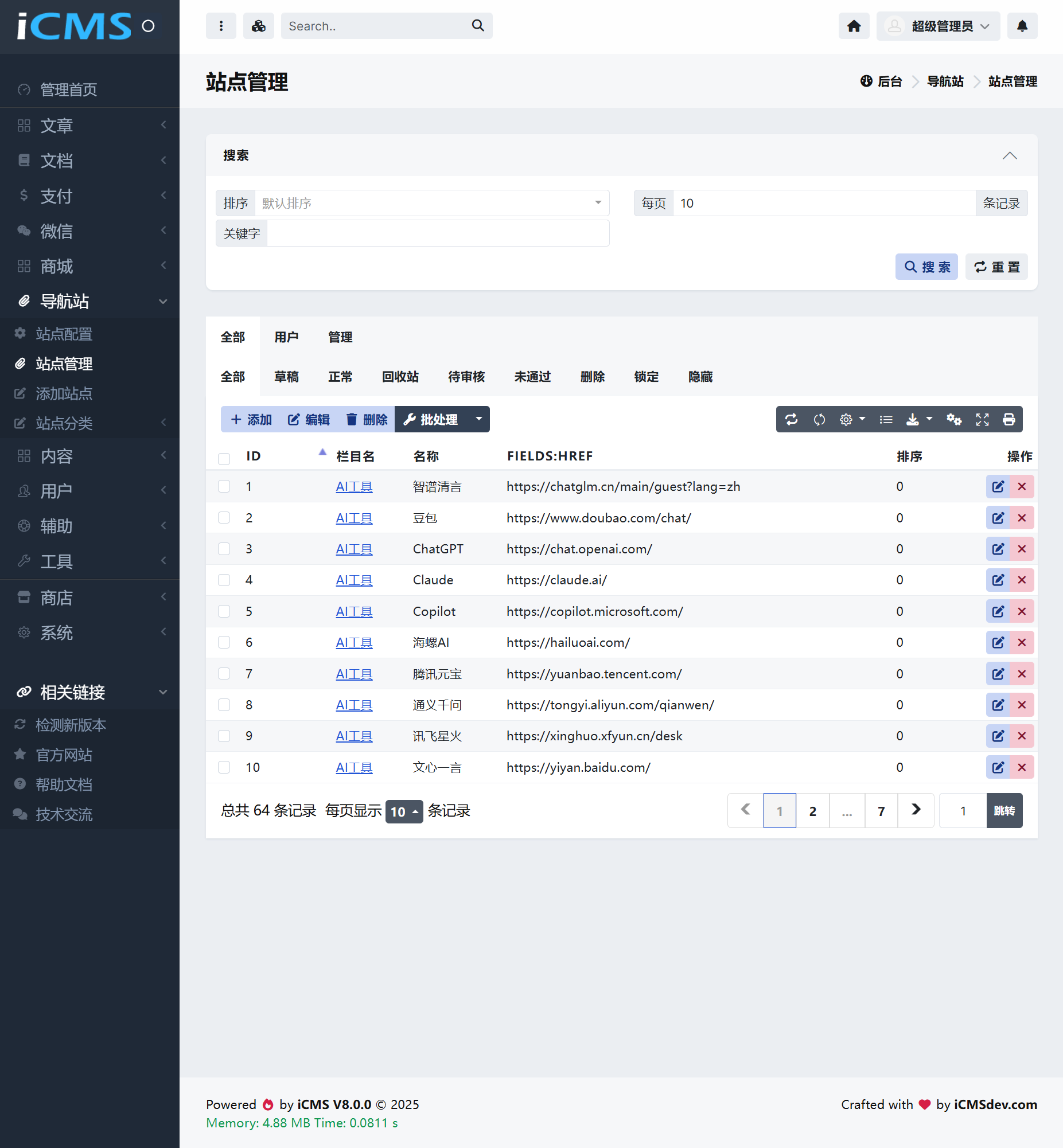Open the per-page 10 records dropdown
Viewport: 1063px width, 1148px height.
[x=404, y=811]
